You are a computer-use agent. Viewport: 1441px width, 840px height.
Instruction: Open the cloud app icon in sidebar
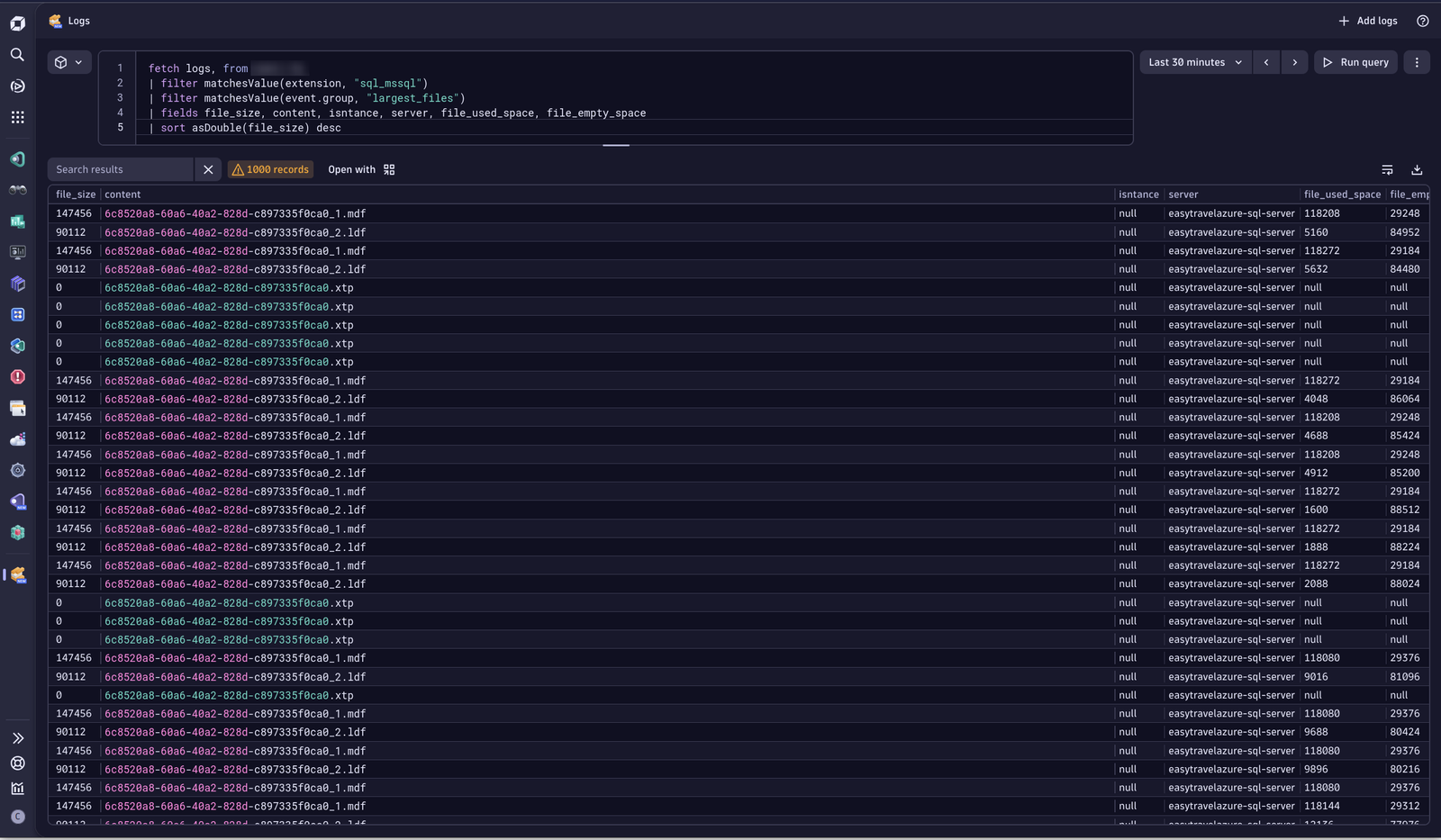click(17, 439)
